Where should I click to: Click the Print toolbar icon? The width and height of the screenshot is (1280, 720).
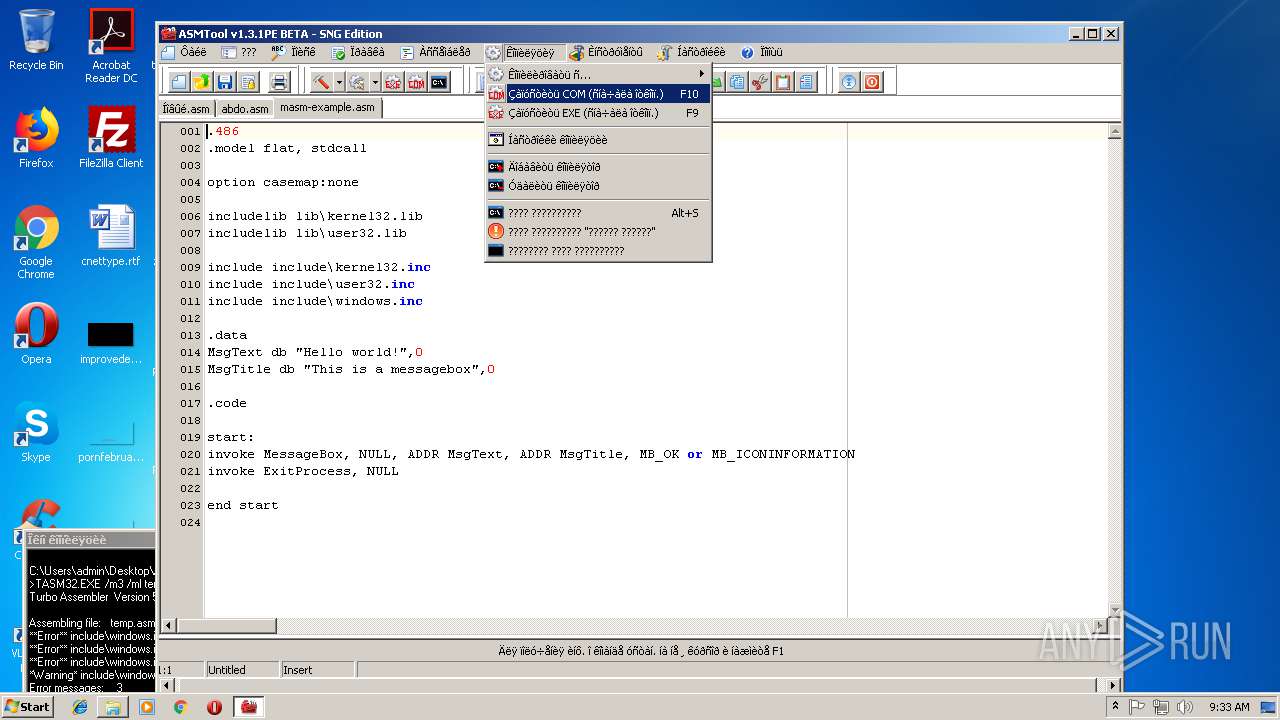279,82
